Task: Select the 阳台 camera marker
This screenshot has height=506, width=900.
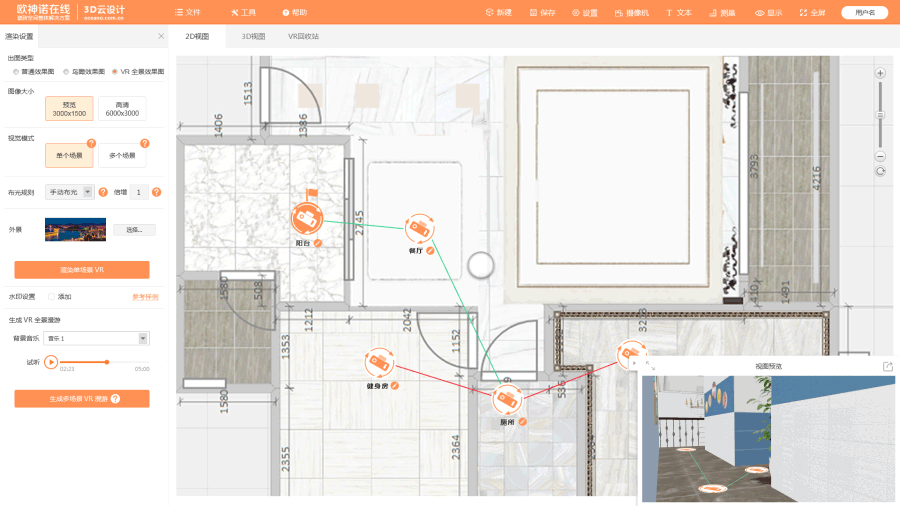Action: point(307,219)
